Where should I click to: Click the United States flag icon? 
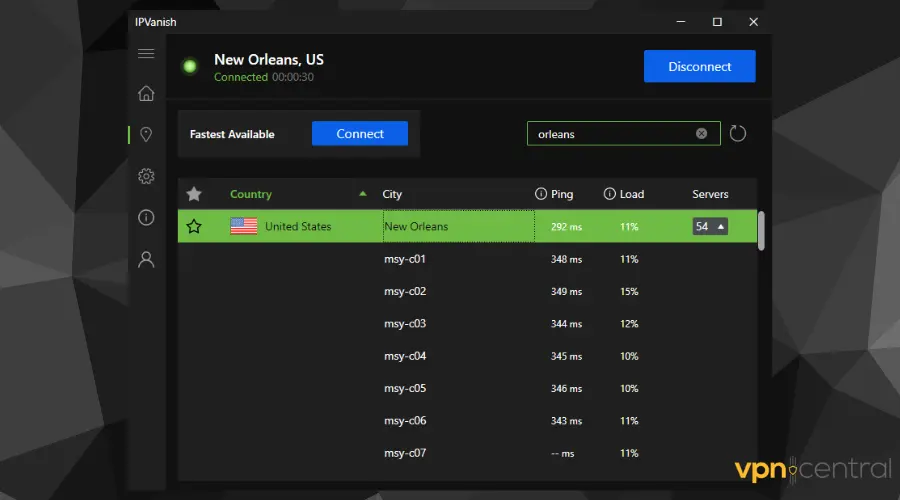click(243, 226)
